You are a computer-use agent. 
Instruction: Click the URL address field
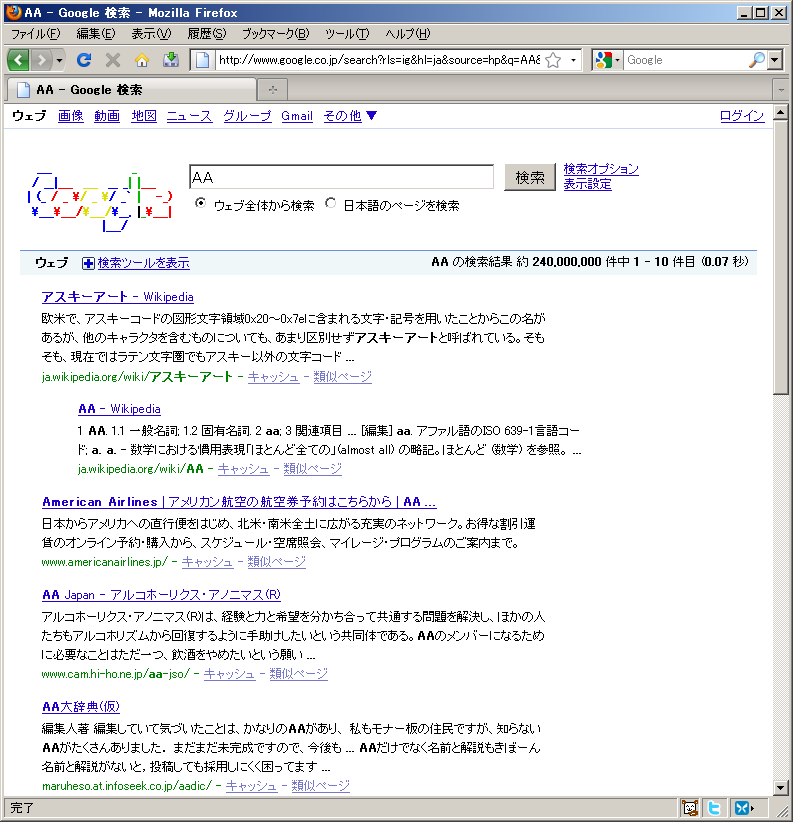coord(379,60)
